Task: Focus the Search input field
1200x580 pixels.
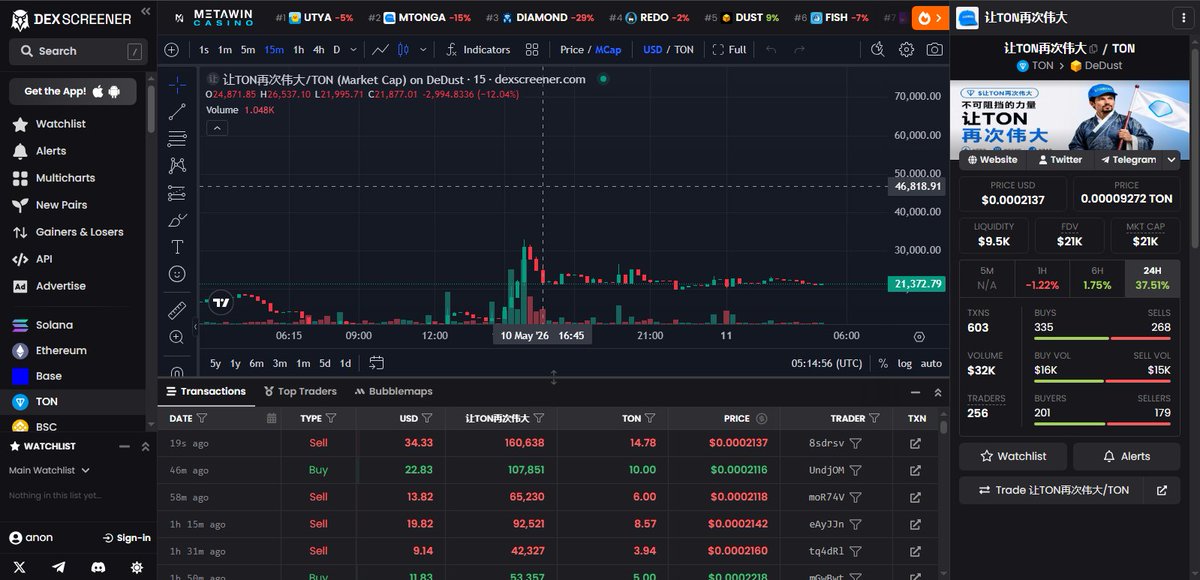Action: coord(77,51)
